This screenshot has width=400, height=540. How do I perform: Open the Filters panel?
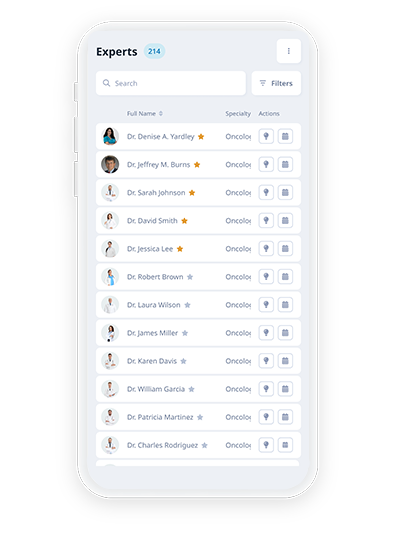coord(276,83)
